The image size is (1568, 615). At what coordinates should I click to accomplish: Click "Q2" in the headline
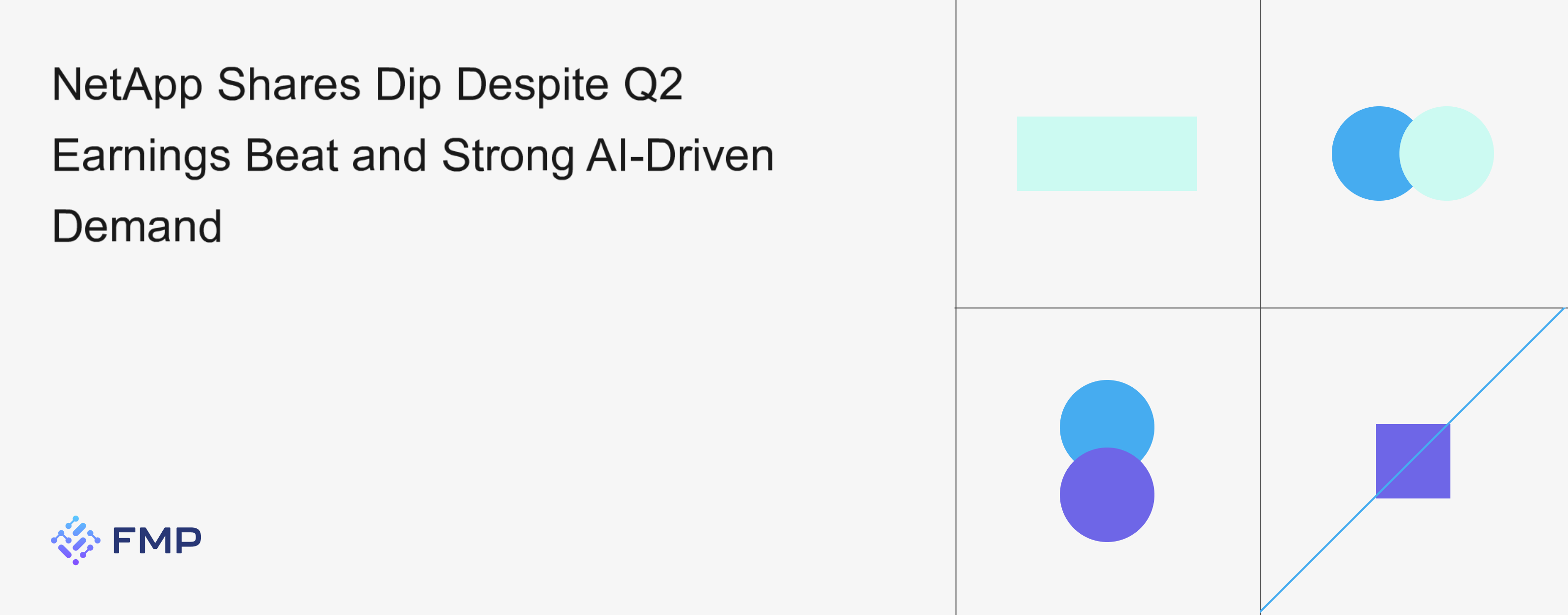click(653, 85)
